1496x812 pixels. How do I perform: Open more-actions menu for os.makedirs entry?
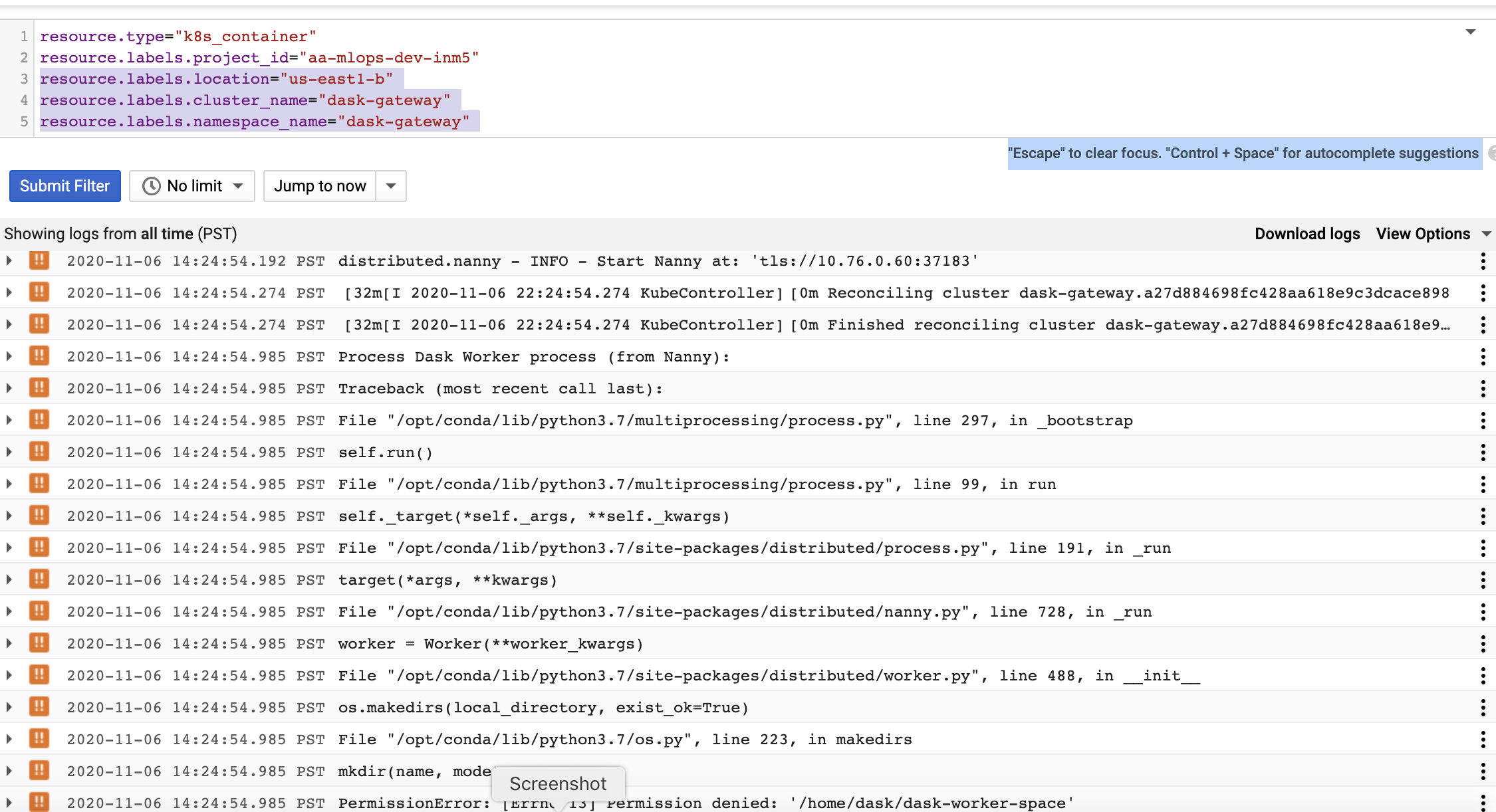click(1483, 708)
